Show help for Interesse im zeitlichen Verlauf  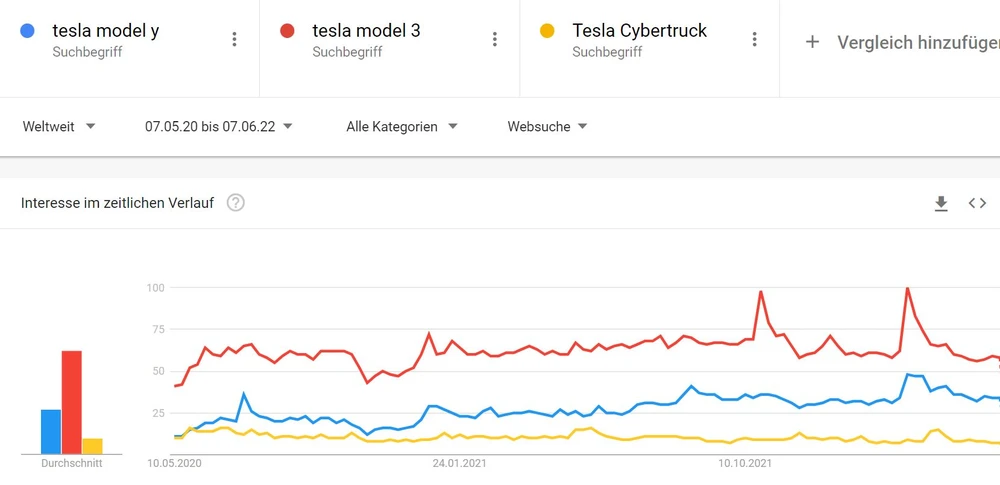(x=235, y=203)
